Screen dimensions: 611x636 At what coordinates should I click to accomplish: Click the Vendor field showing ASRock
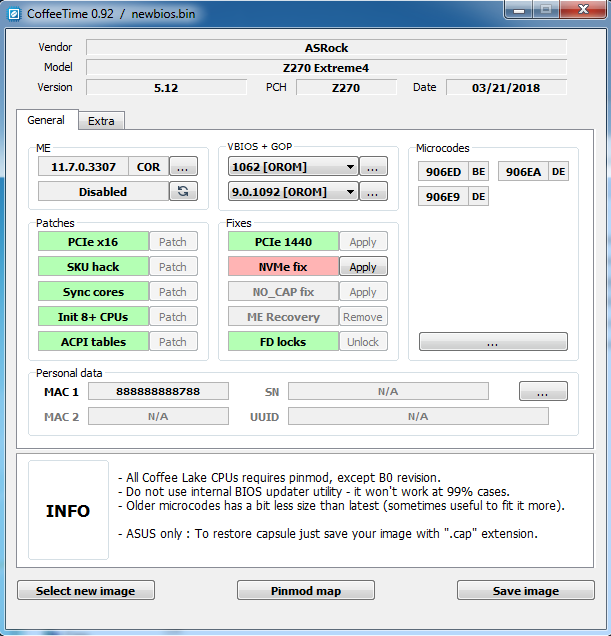click(326, 47)
